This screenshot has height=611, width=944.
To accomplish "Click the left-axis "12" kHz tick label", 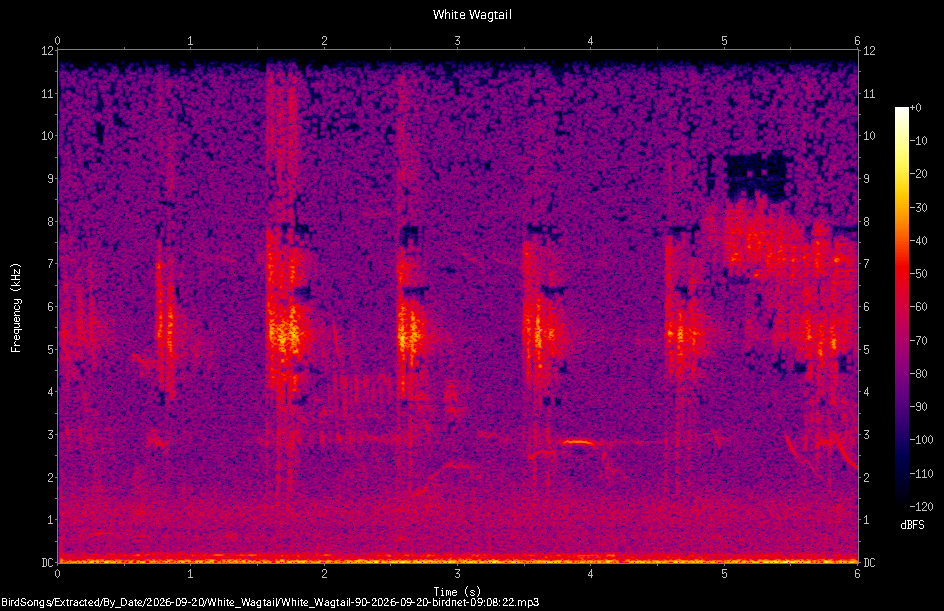I will [47, 51].
